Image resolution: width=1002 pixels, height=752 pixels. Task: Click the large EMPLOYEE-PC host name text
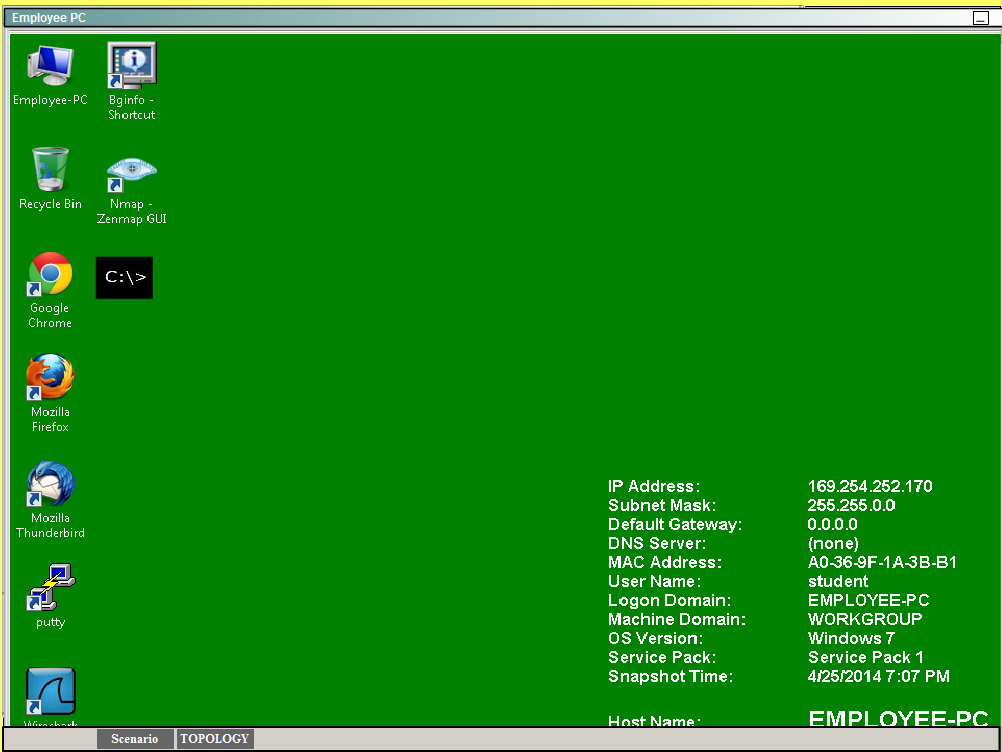pos(897,719)
